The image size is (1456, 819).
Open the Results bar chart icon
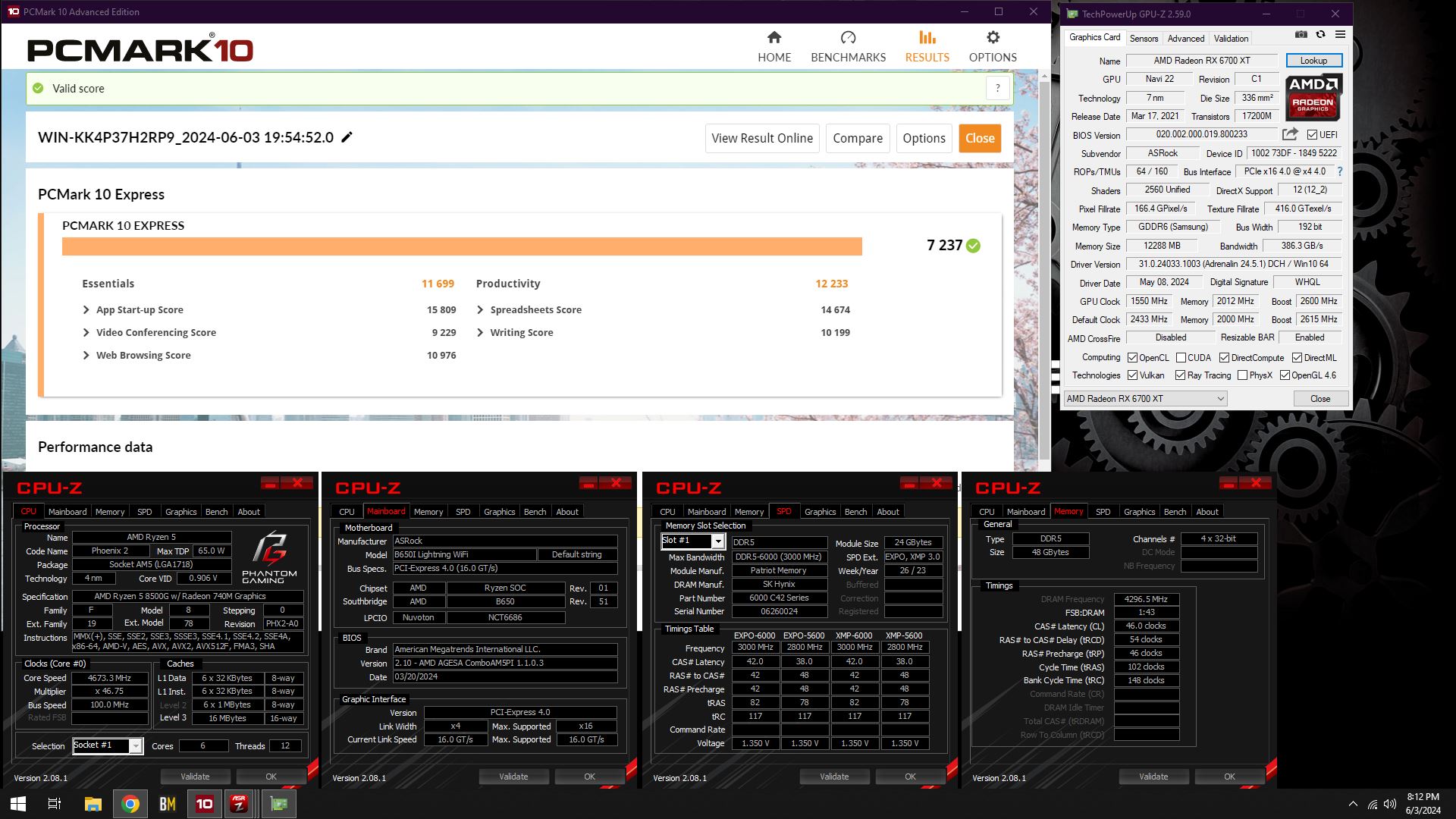coord(927,37)
